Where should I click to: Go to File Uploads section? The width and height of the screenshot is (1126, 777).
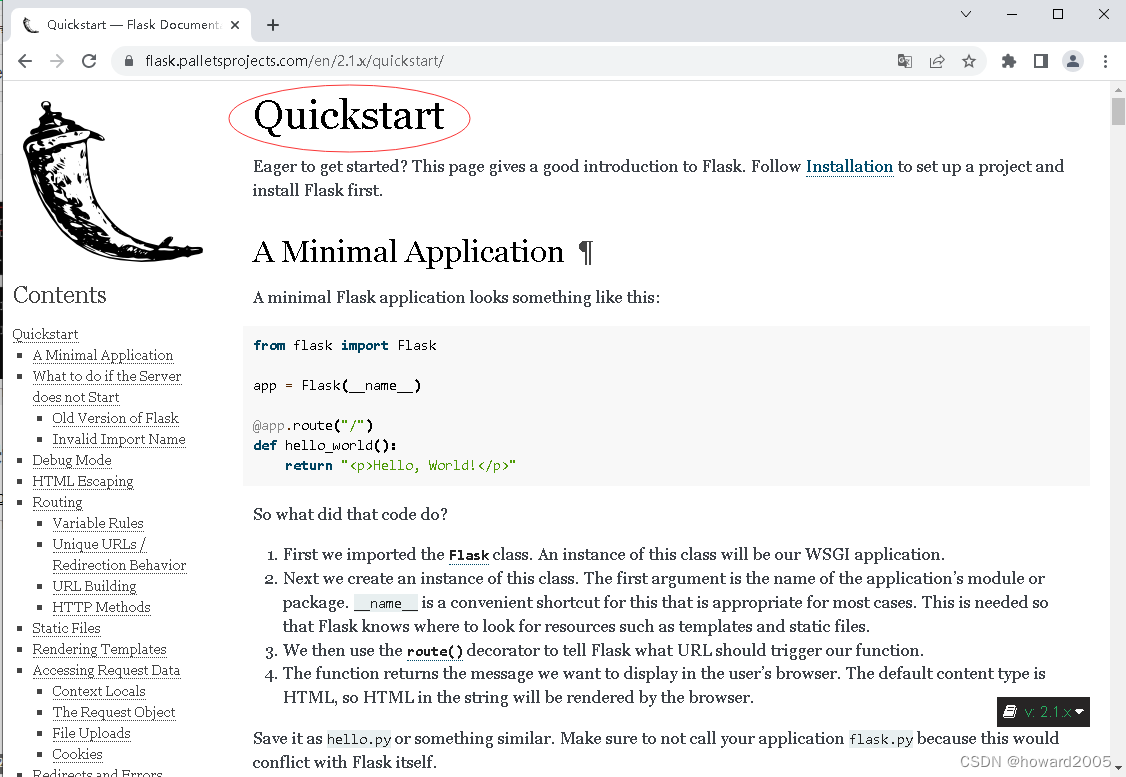pos(91,733)
